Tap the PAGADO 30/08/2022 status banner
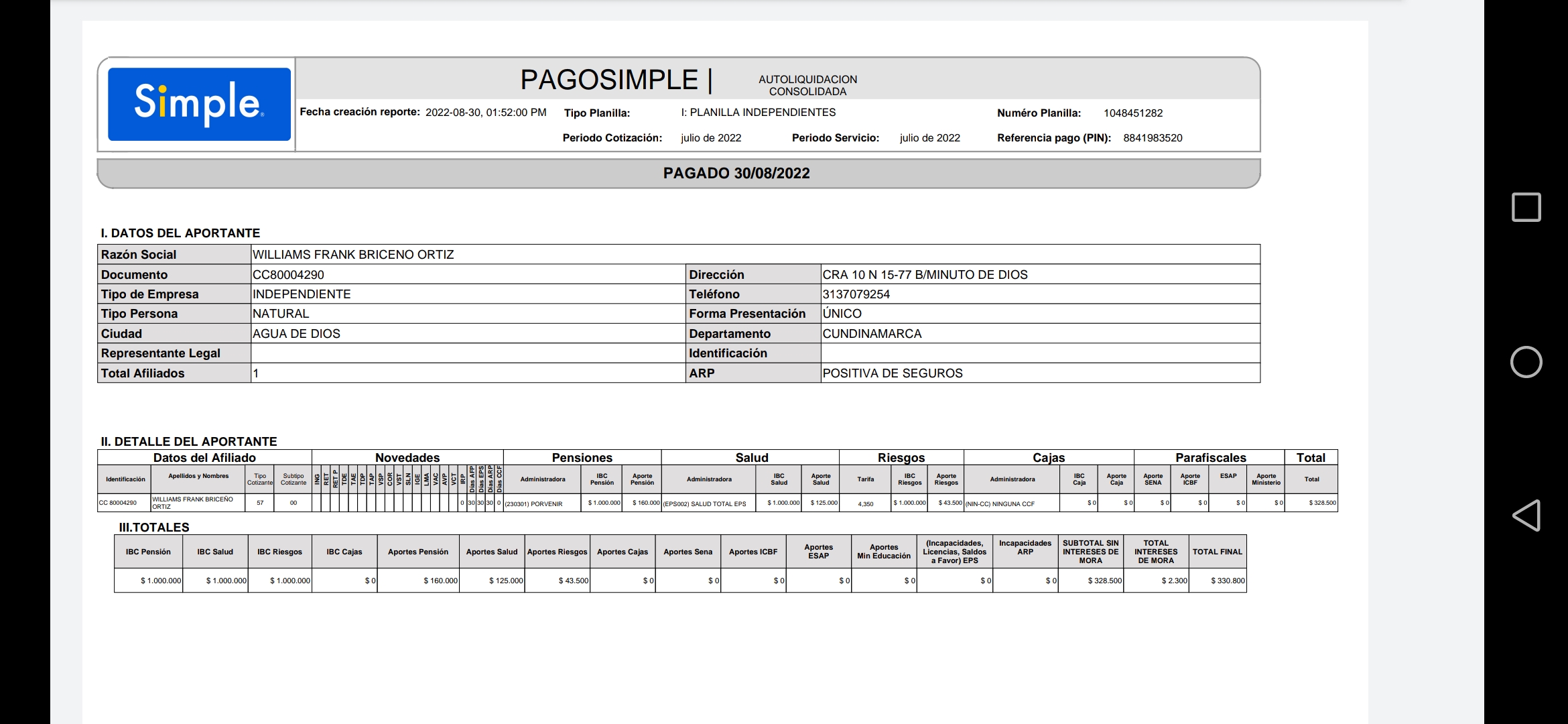The width and height of the screenshot is (1568, 724). pos(736,174)
